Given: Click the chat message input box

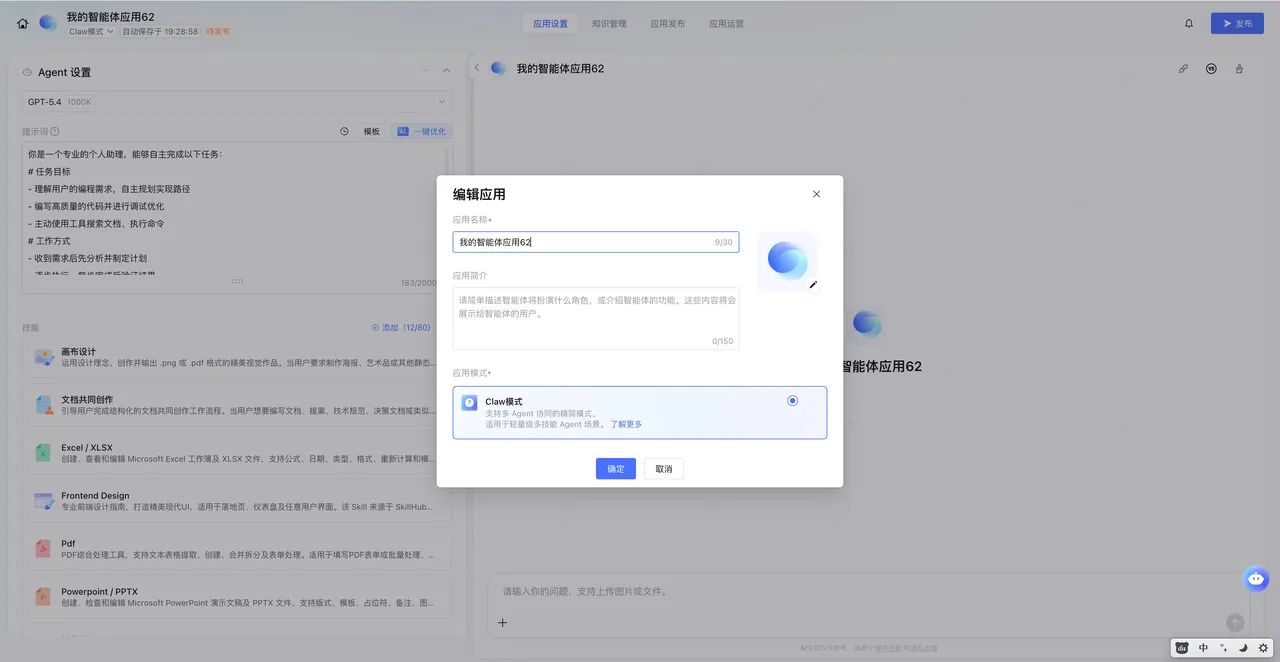Looking at the screenshot, I should (868, 603).
